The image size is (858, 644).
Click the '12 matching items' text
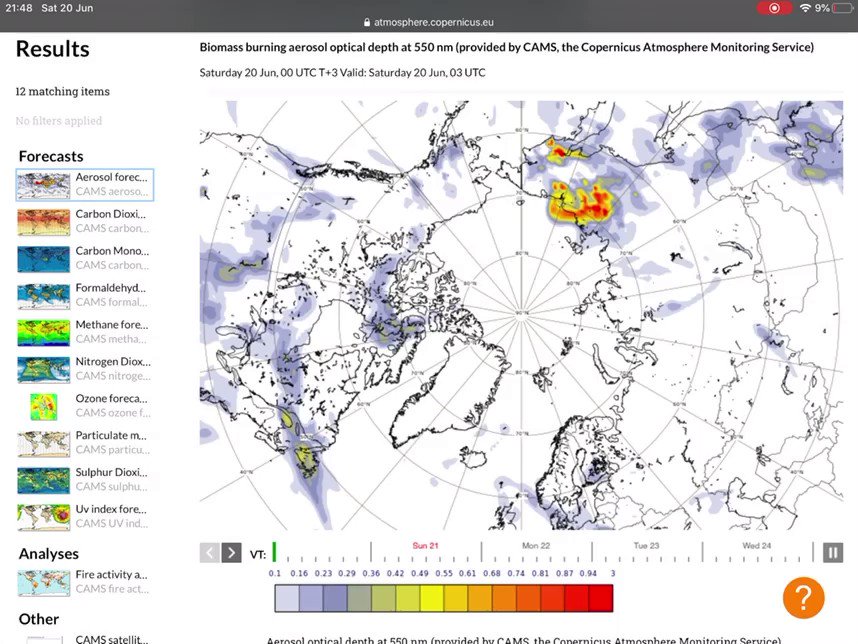coord(62,91)
